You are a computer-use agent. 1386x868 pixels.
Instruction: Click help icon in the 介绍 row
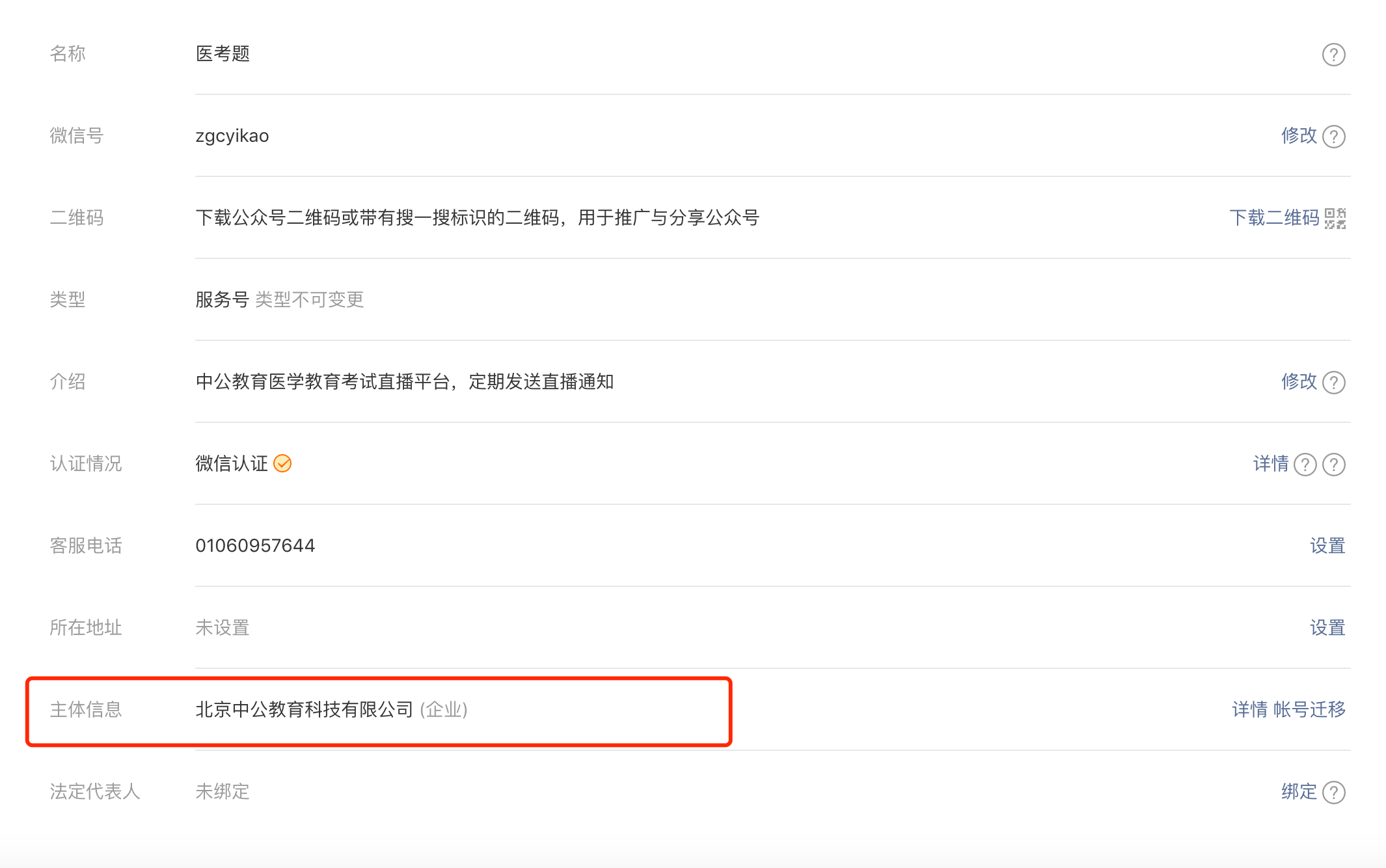1333,383
